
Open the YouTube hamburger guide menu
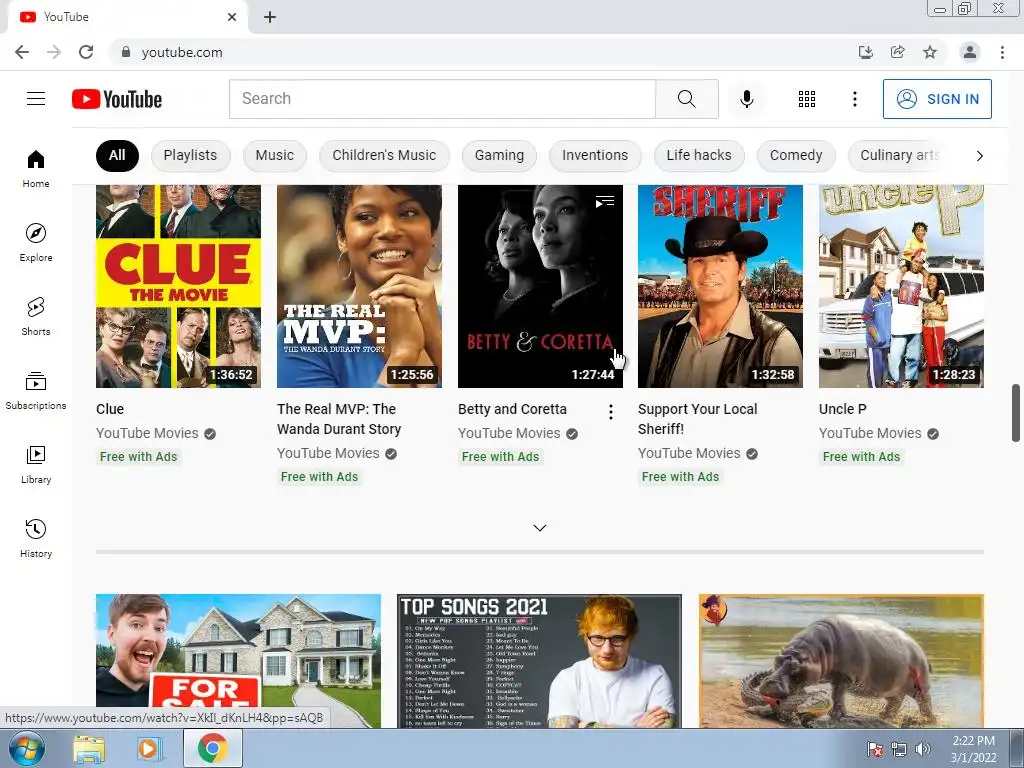coord(36,99)
